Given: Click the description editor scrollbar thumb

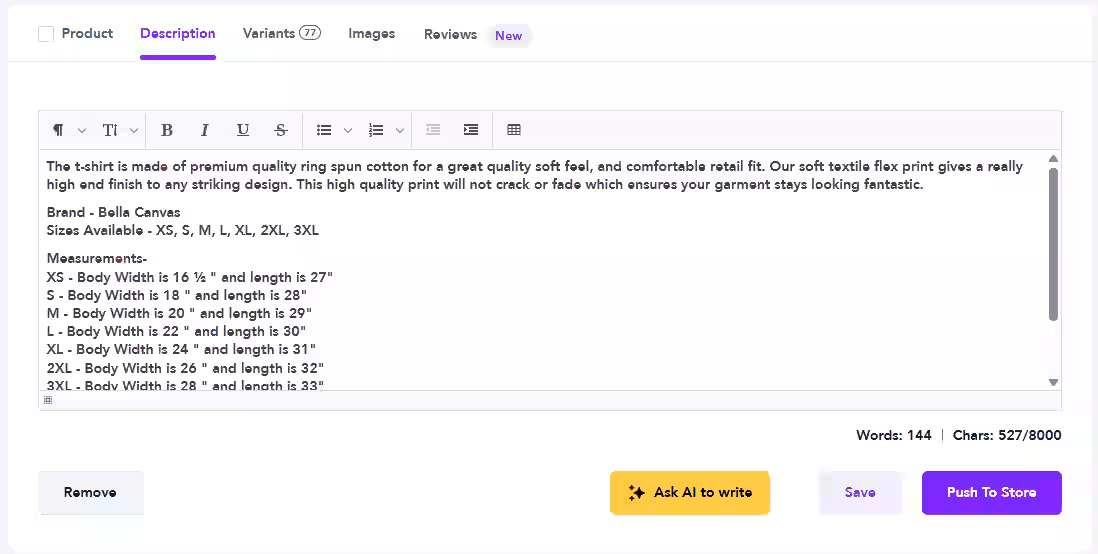Looking at the screenshot, I should tap(1053, 244).
